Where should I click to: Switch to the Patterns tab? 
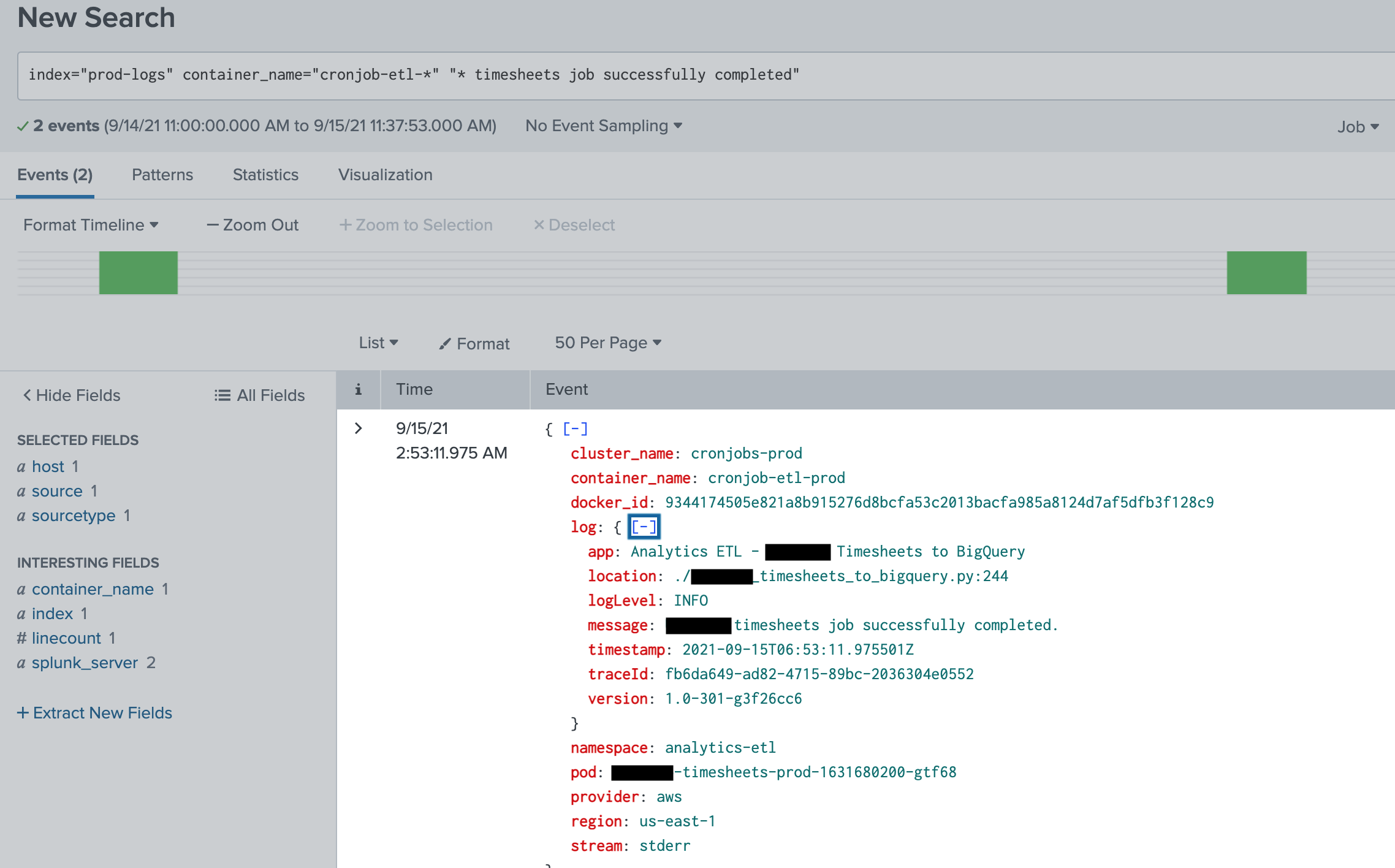click(x=162, y=175)
